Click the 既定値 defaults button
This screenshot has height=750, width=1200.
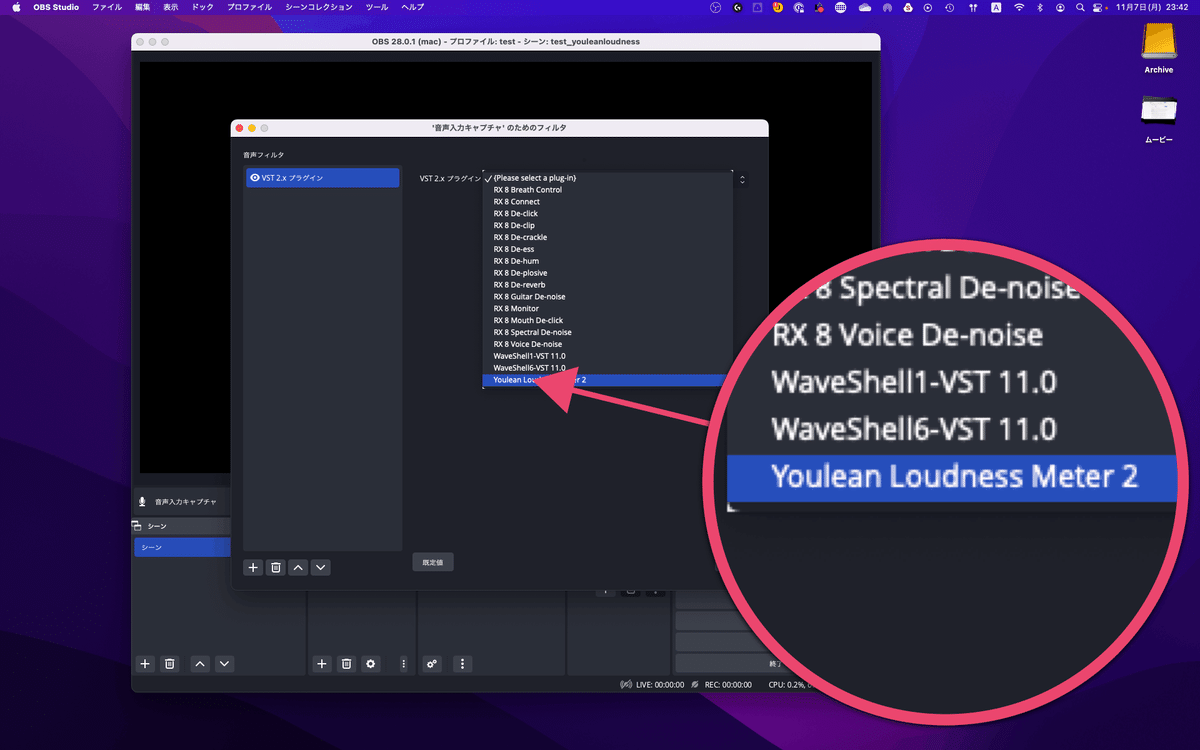pos(433,562)
